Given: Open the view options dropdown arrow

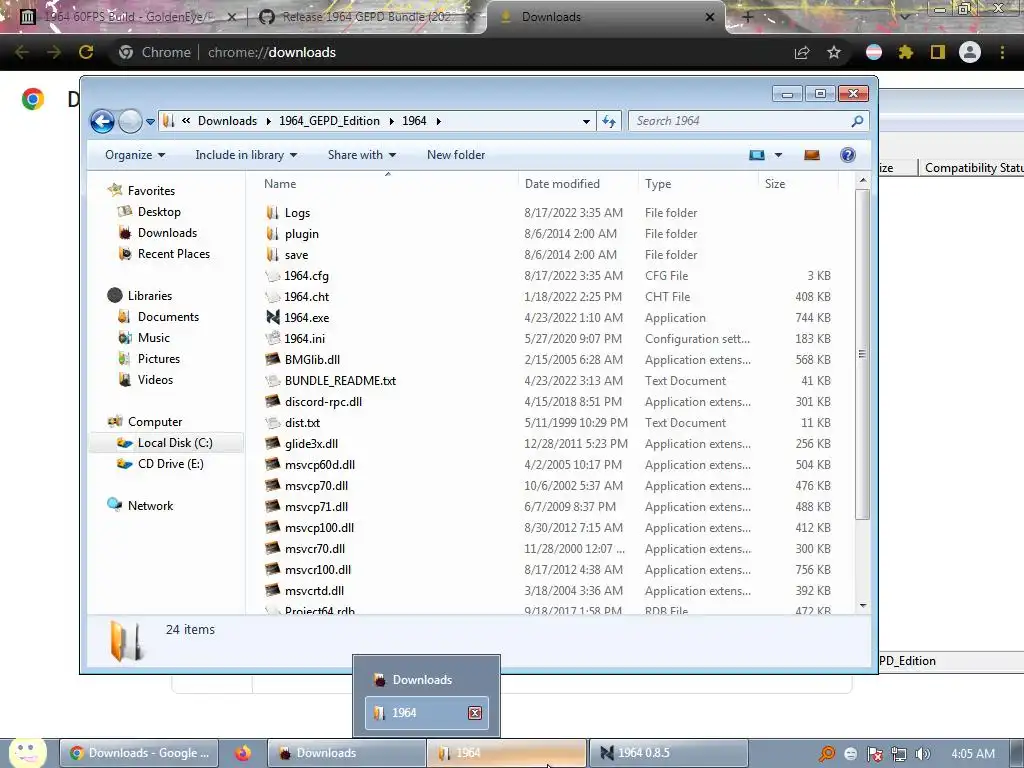Looking at the screenshot, I should 778,155.
